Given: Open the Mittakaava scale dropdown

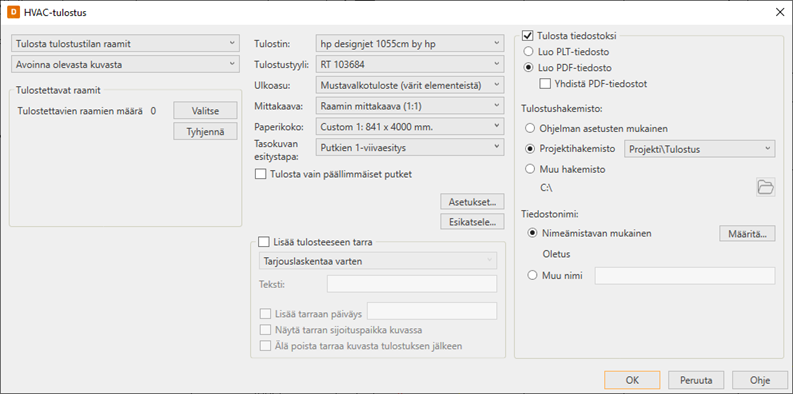Looking at the screenshot, I should (410, 106).
